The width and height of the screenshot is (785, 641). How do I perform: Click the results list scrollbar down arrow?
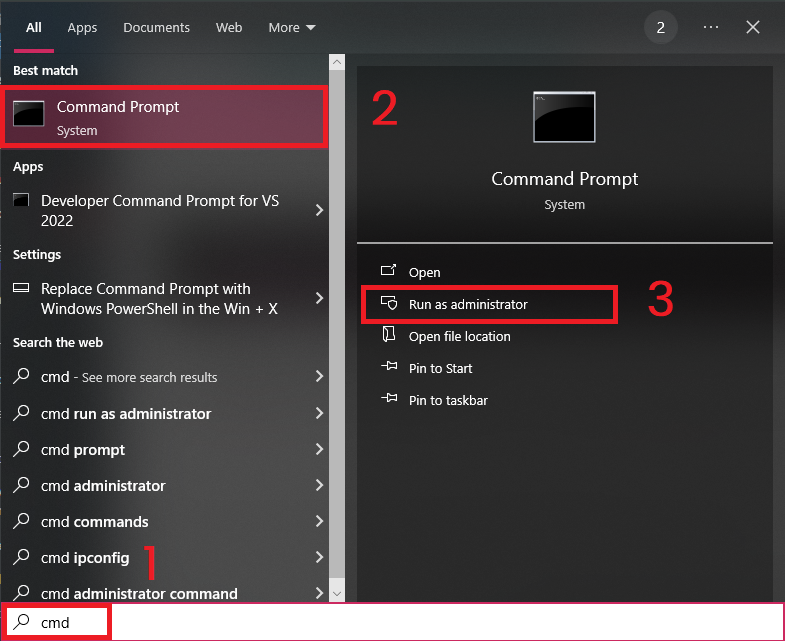pyautogui.click(x=337, y=594)
